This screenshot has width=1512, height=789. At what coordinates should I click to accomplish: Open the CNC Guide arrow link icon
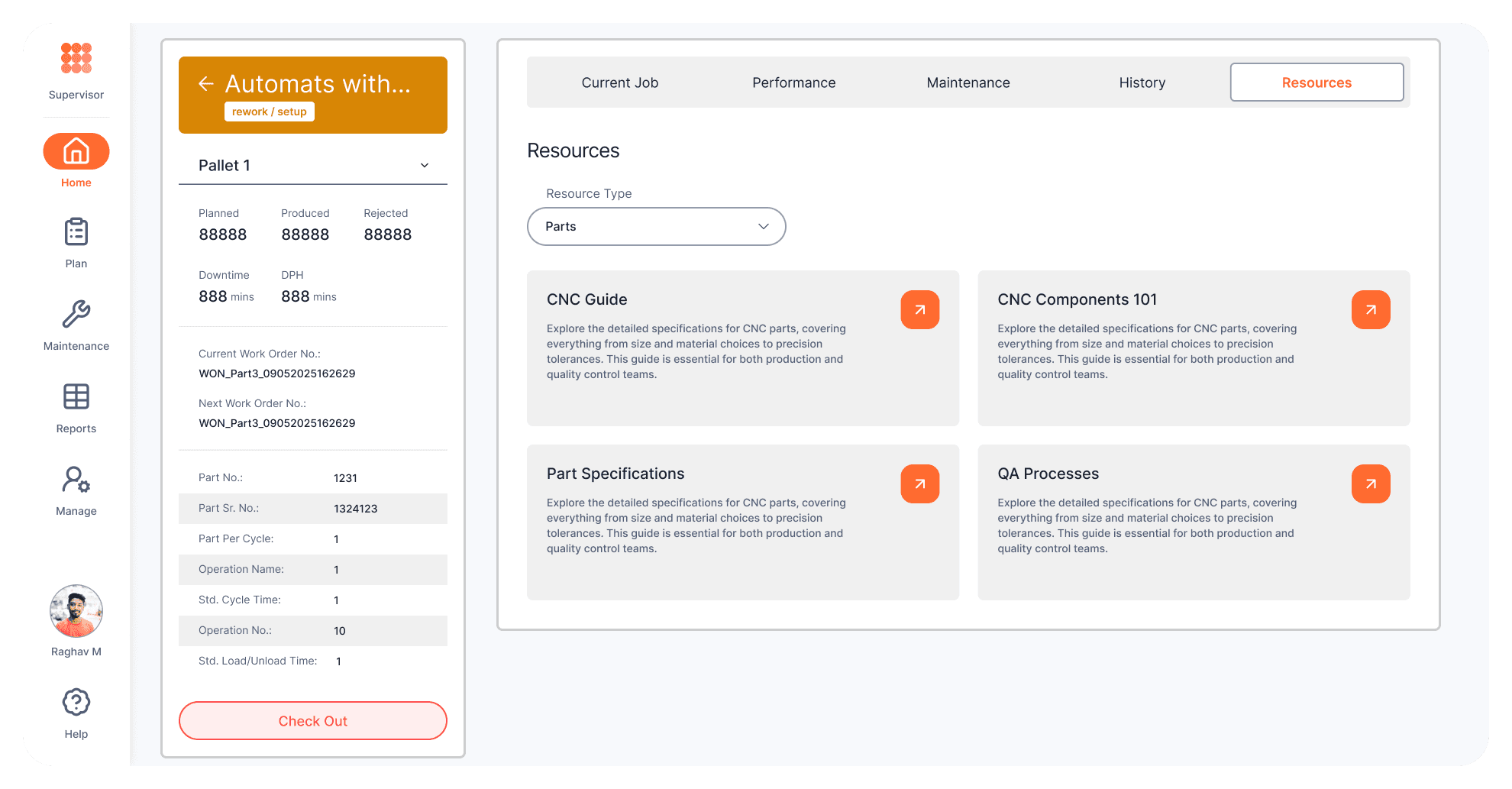(x=920, y=309)
